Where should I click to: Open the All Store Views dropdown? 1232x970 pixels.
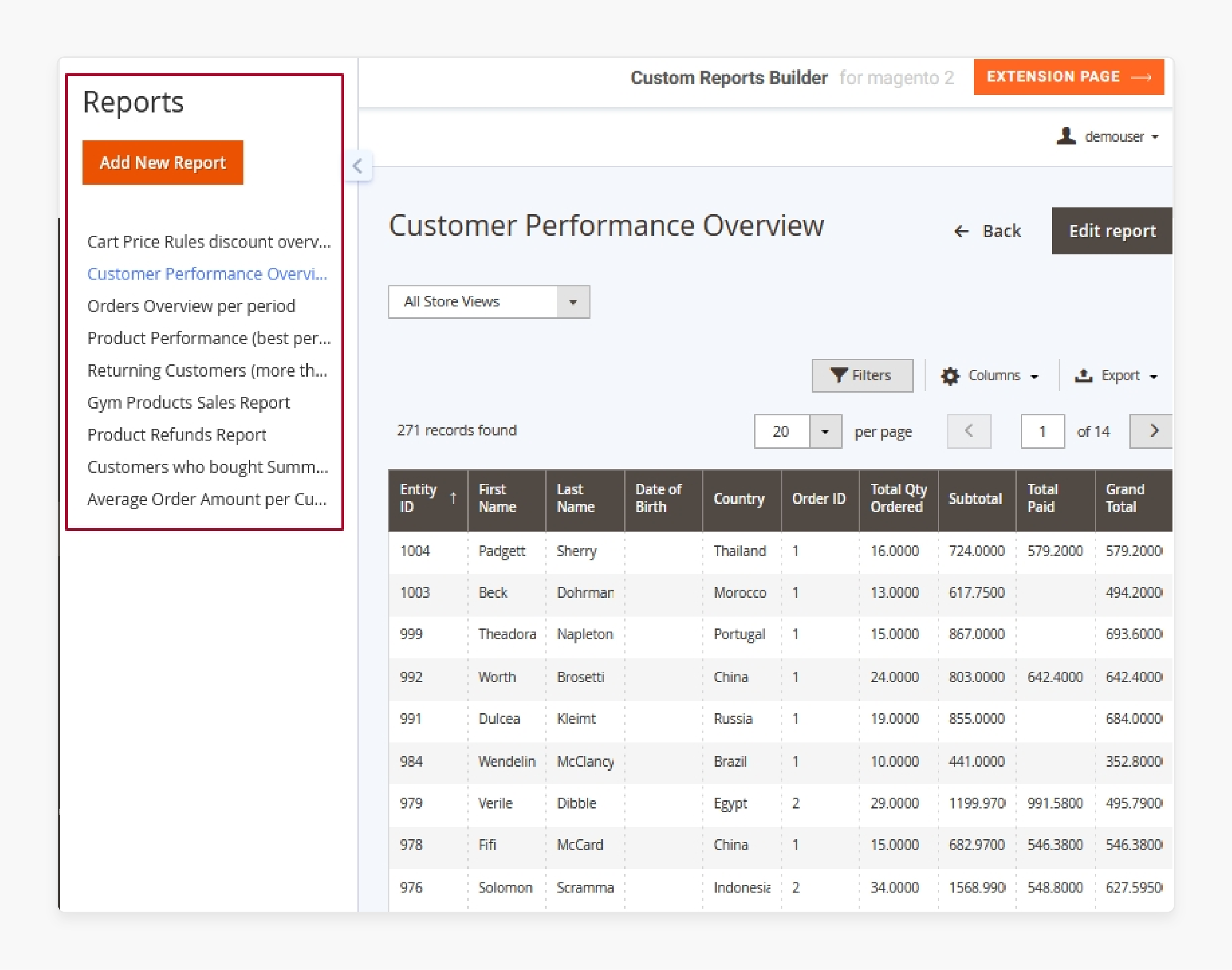click(x=489, y=301)
